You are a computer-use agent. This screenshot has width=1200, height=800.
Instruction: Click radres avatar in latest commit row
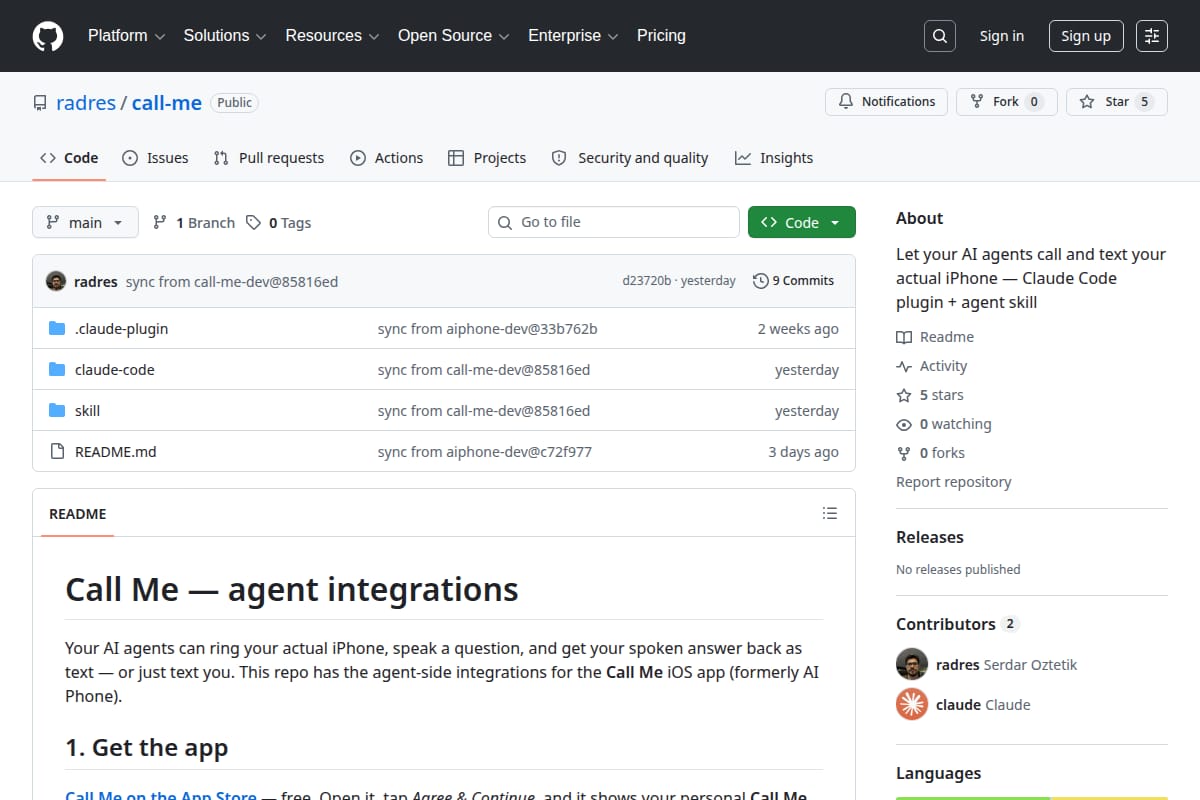[57, 282]
